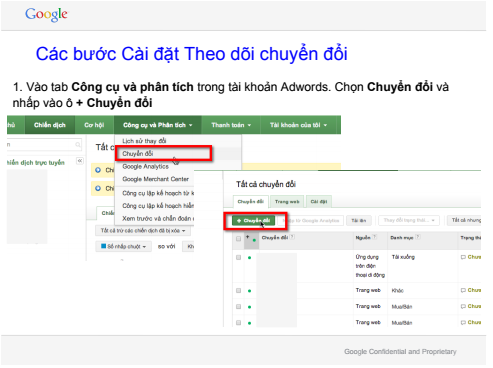Click the Tải lên button
The height and width of the screenshot is (368, 493).
[x=359, y=220]
